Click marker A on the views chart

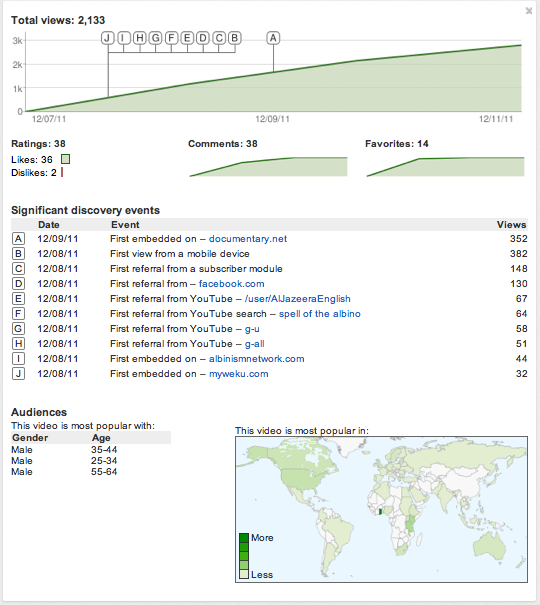pos(273,38)
